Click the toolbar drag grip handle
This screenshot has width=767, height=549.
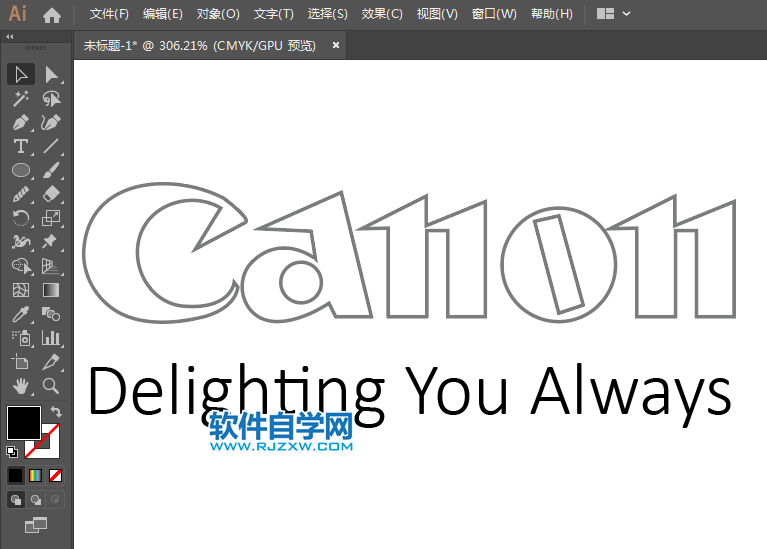tap(35, 48)
